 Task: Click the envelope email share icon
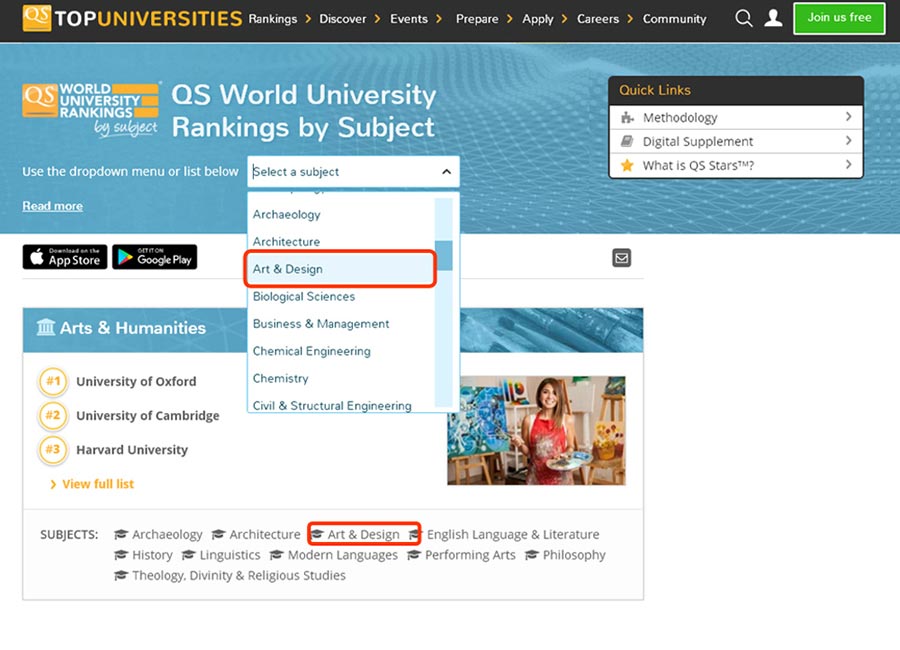click(622, 258)
